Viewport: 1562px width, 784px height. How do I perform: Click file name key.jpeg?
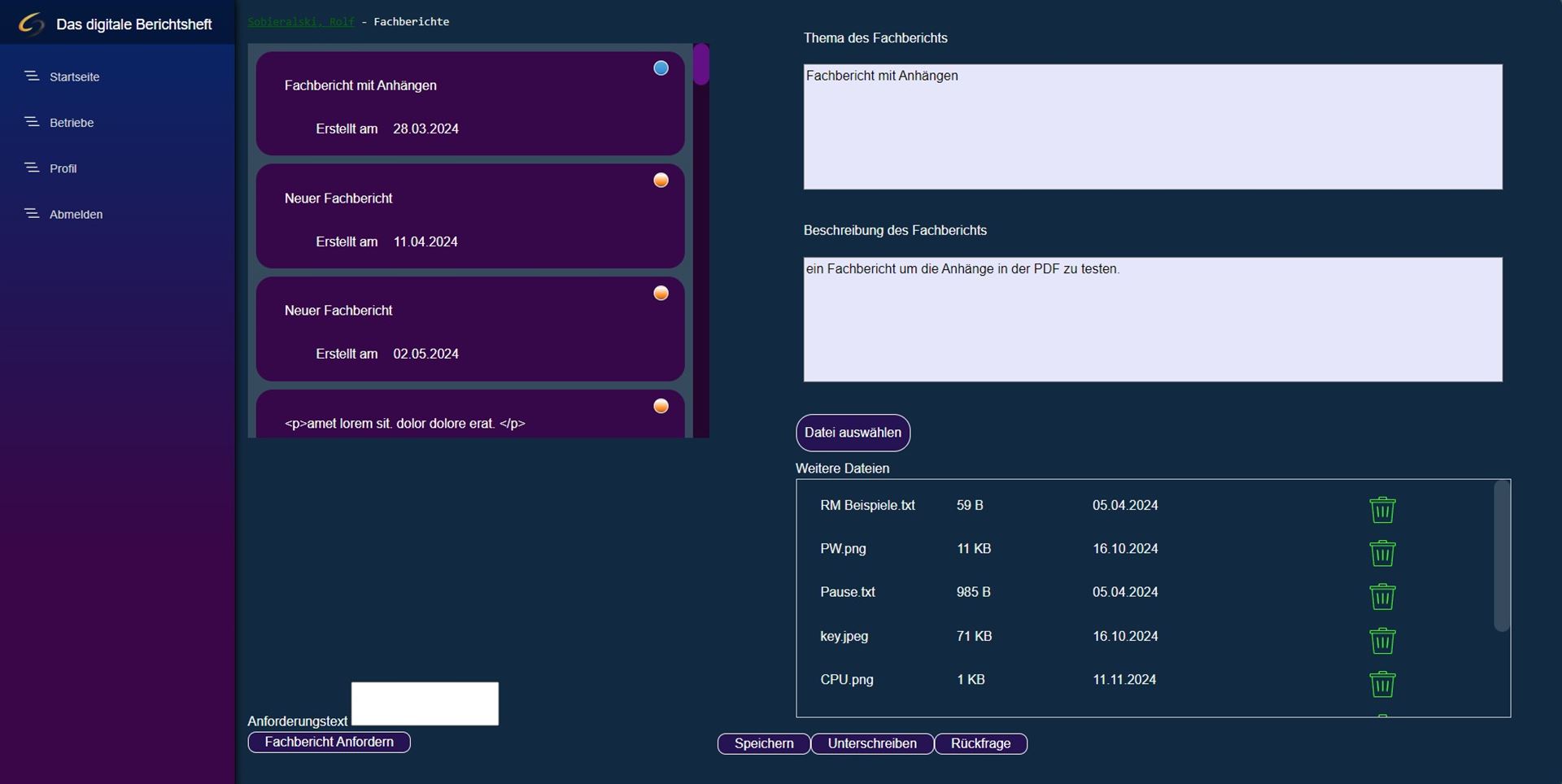844,636
